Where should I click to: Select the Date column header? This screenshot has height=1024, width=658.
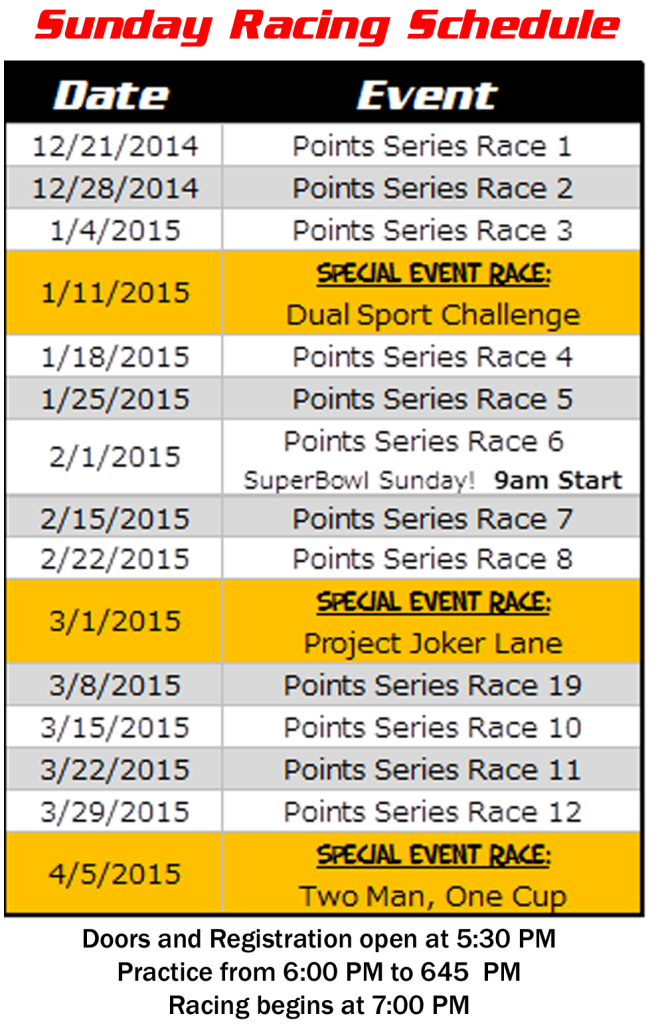point(111,95)
